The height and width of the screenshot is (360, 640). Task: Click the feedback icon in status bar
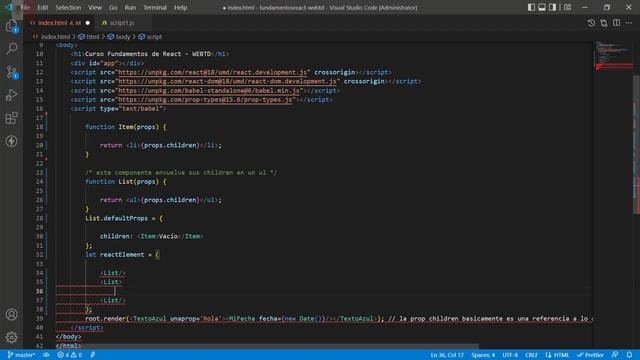coord(615,355)
